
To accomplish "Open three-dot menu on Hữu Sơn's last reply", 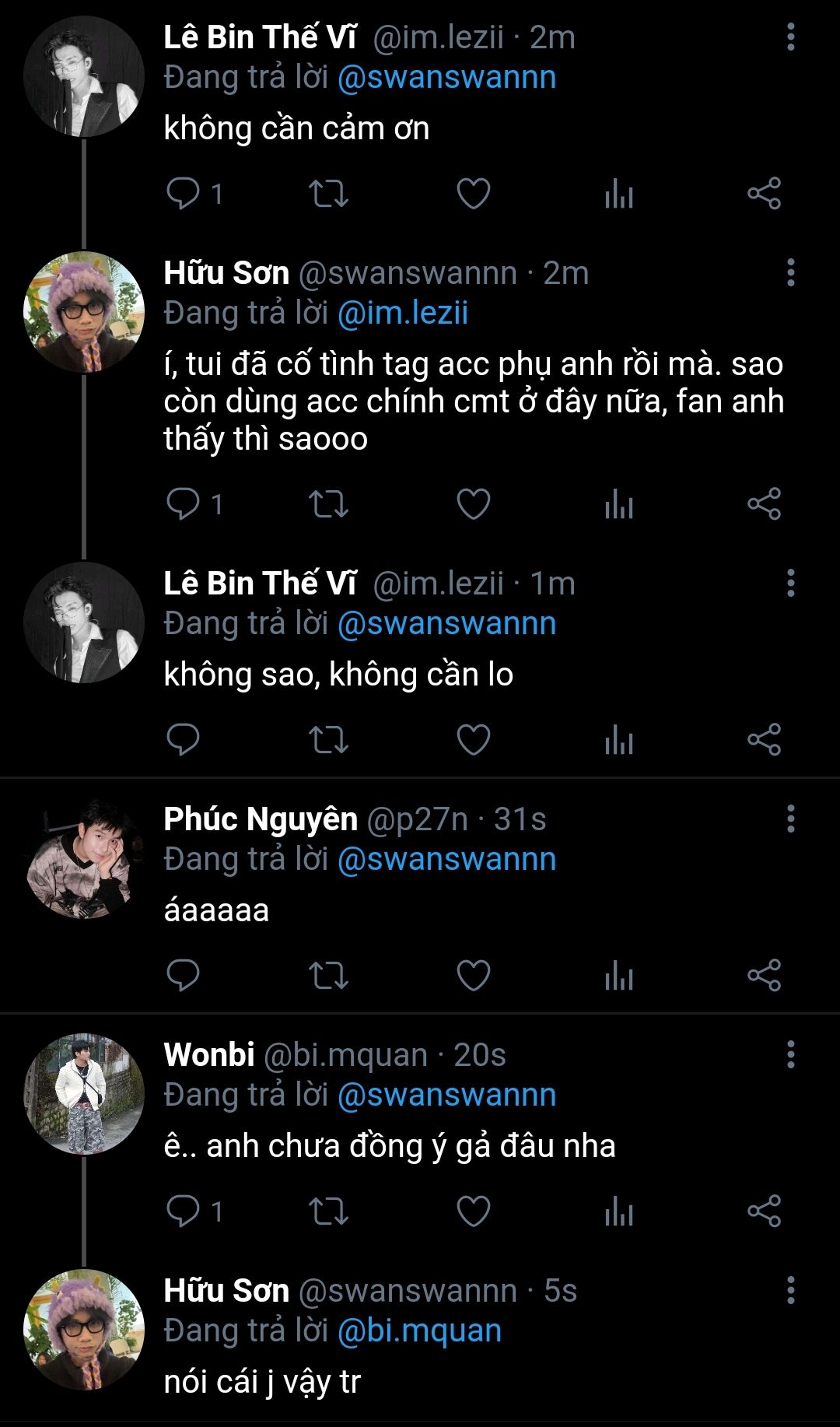I will 790,1290.
